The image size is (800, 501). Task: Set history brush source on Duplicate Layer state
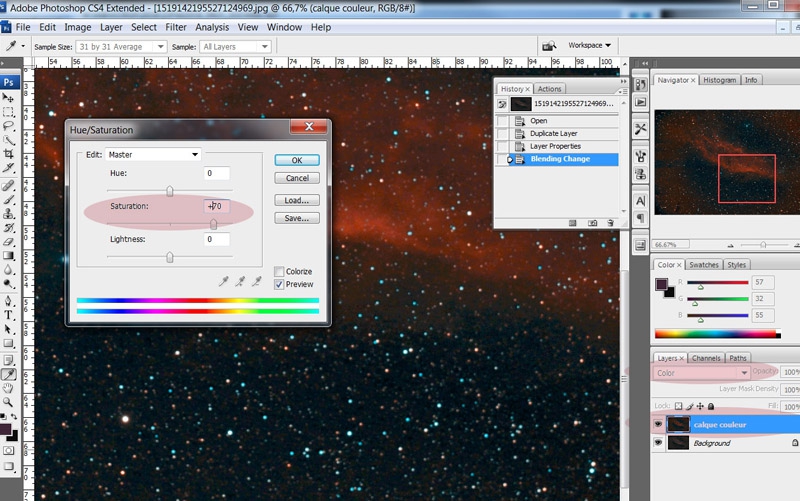(x=503, y=134)
